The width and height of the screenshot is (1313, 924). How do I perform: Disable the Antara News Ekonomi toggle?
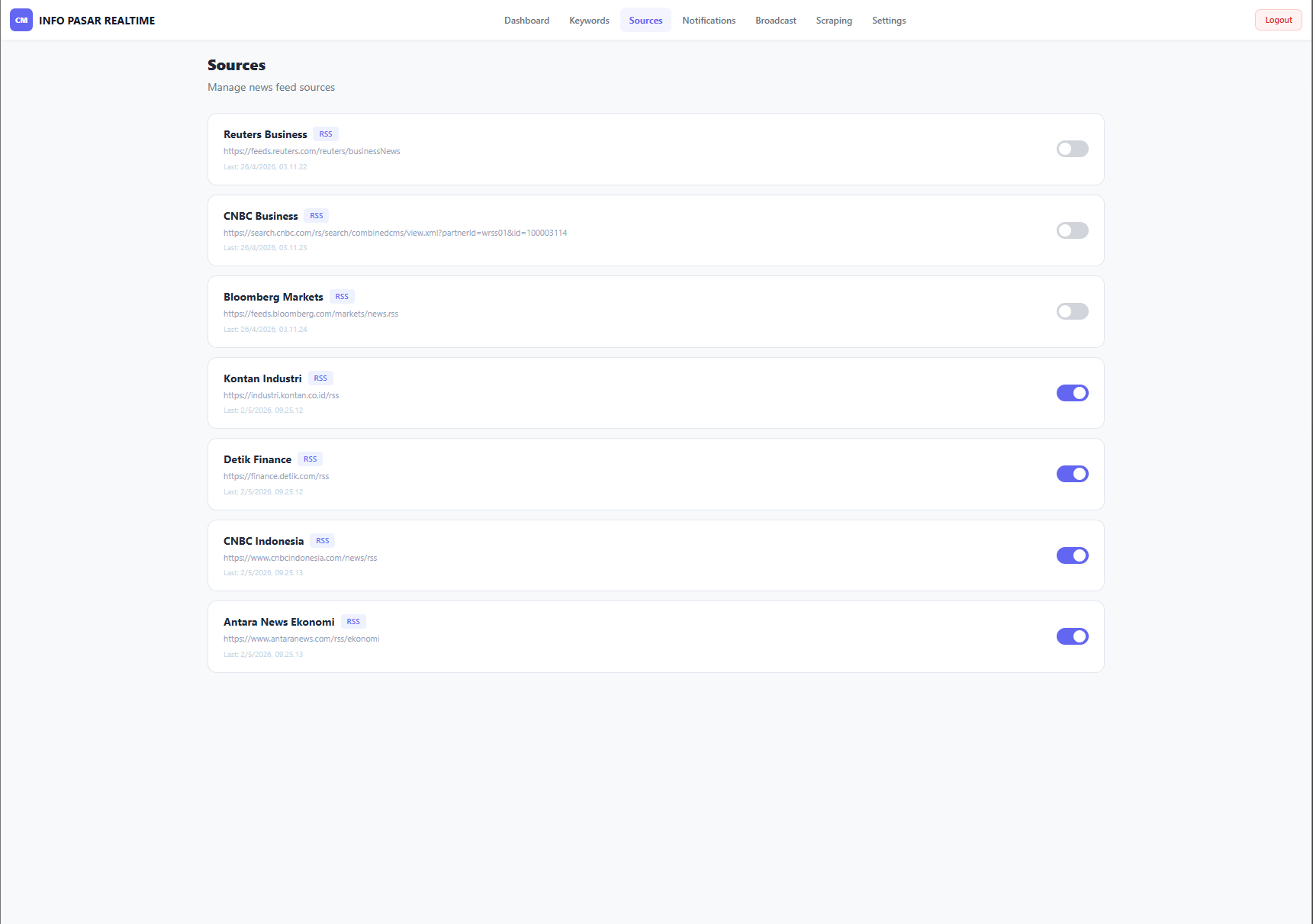tap(1072, 636)
